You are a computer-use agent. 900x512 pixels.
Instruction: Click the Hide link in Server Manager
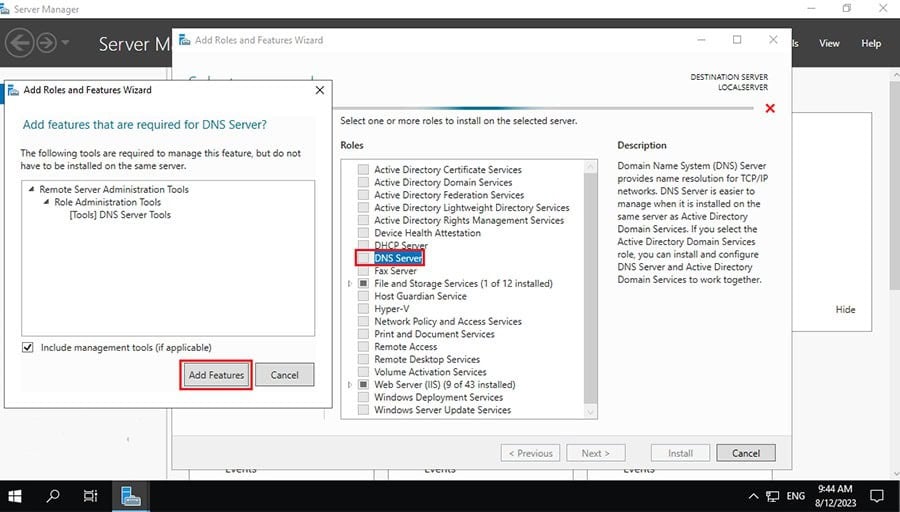(845, 309)
